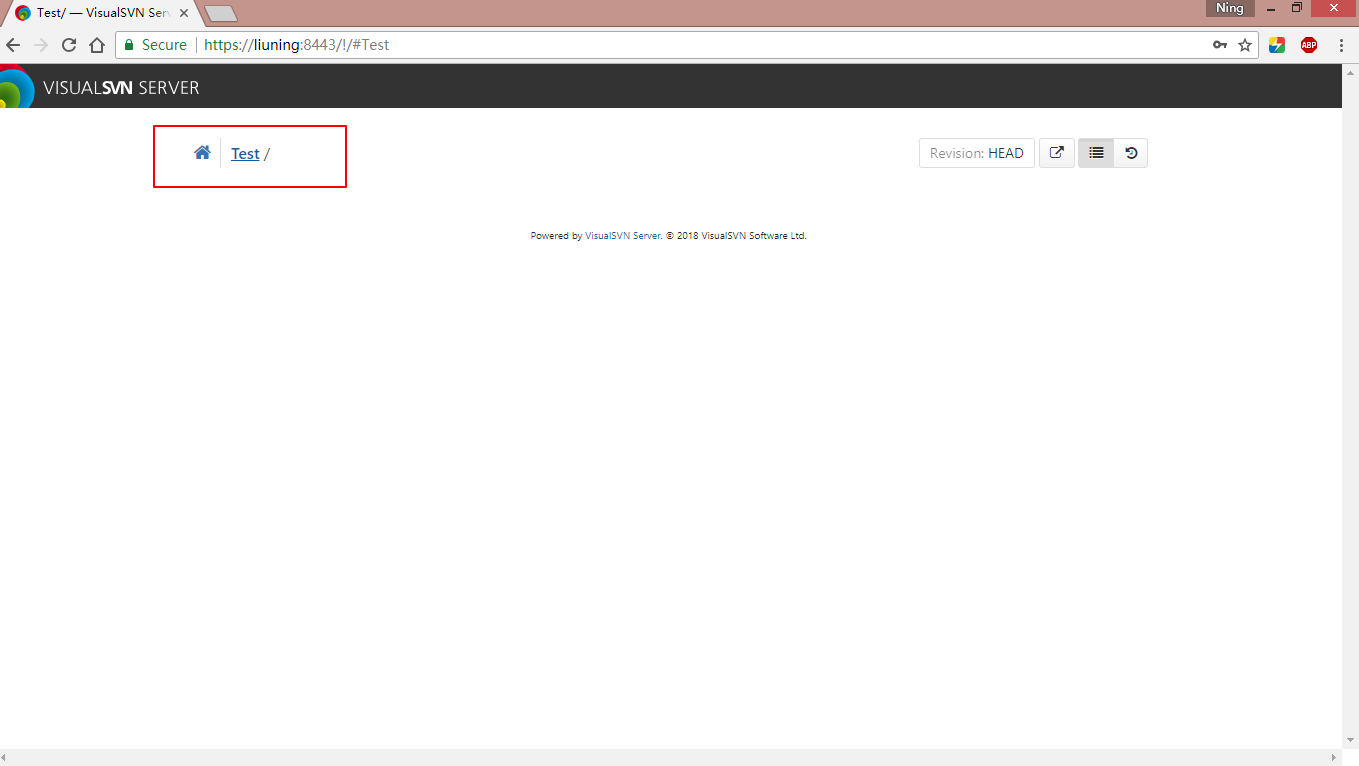Click the horizontal scrollbar right arrow

coord(1335,758)
